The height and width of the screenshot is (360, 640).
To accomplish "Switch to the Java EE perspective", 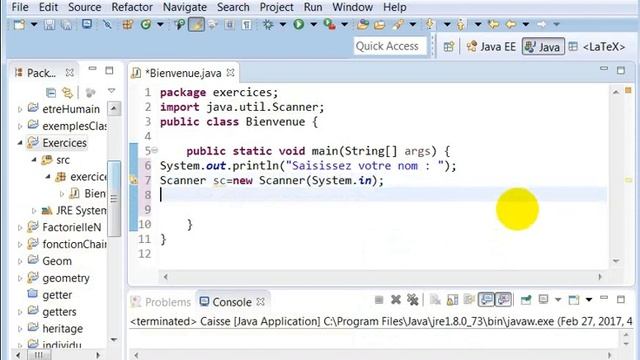I will pyautogui.click(x=491, y=47).
